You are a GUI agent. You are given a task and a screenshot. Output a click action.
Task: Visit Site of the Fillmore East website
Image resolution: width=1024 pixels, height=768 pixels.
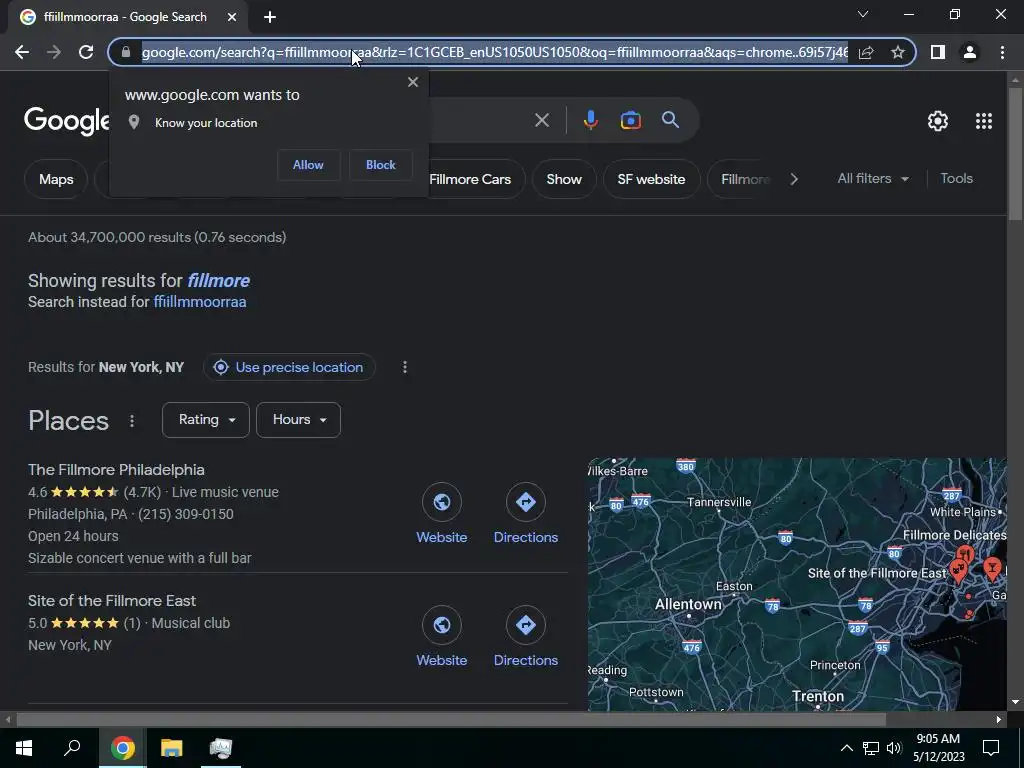441,637
